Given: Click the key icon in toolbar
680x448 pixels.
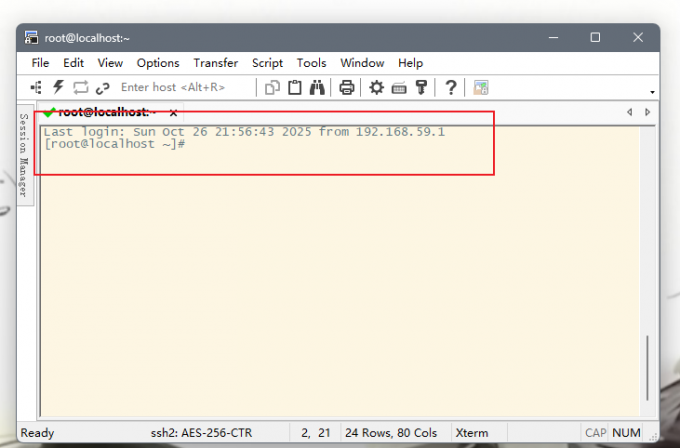Looking at the screenshot, I should pyautogui.click(x=421, y=88).
